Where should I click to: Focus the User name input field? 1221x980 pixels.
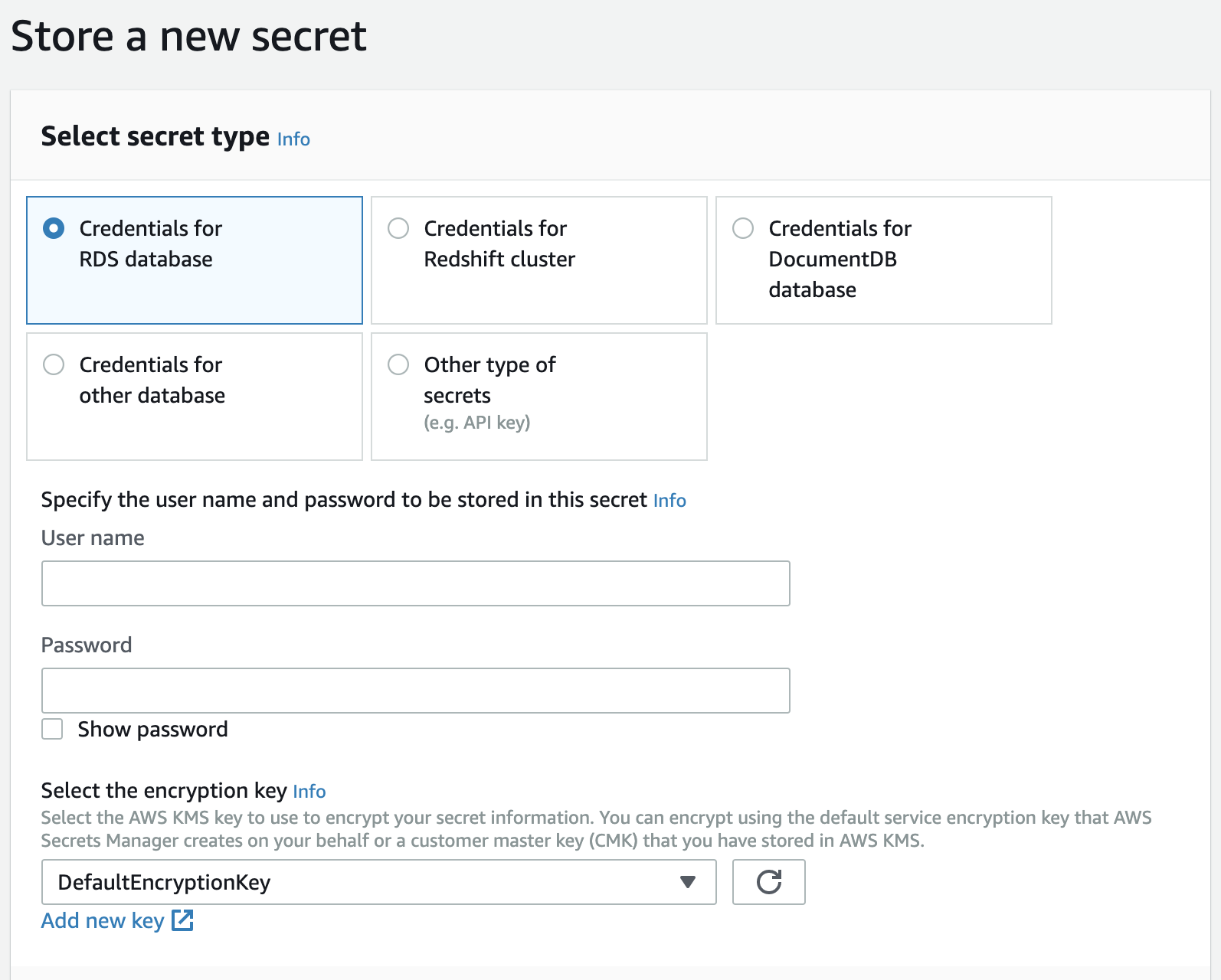(415, 583)
